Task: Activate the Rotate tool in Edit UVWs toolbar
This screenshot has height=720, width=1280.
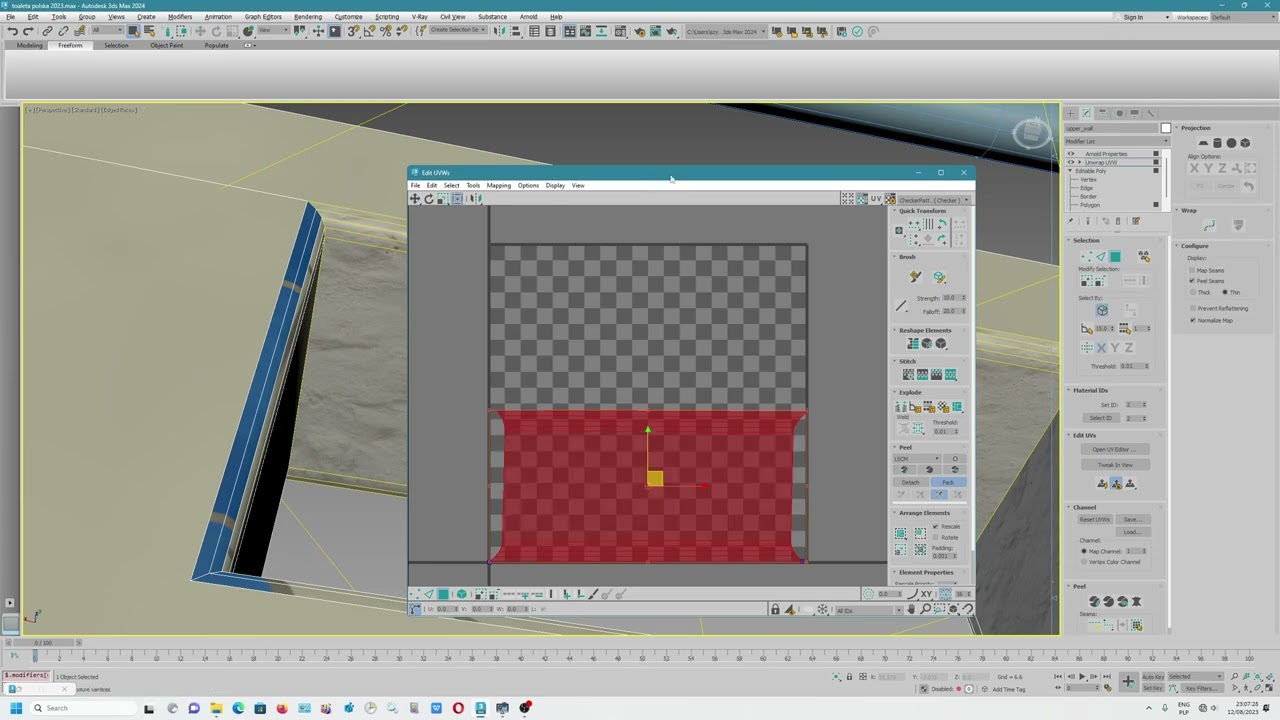Action: (429, 199)
